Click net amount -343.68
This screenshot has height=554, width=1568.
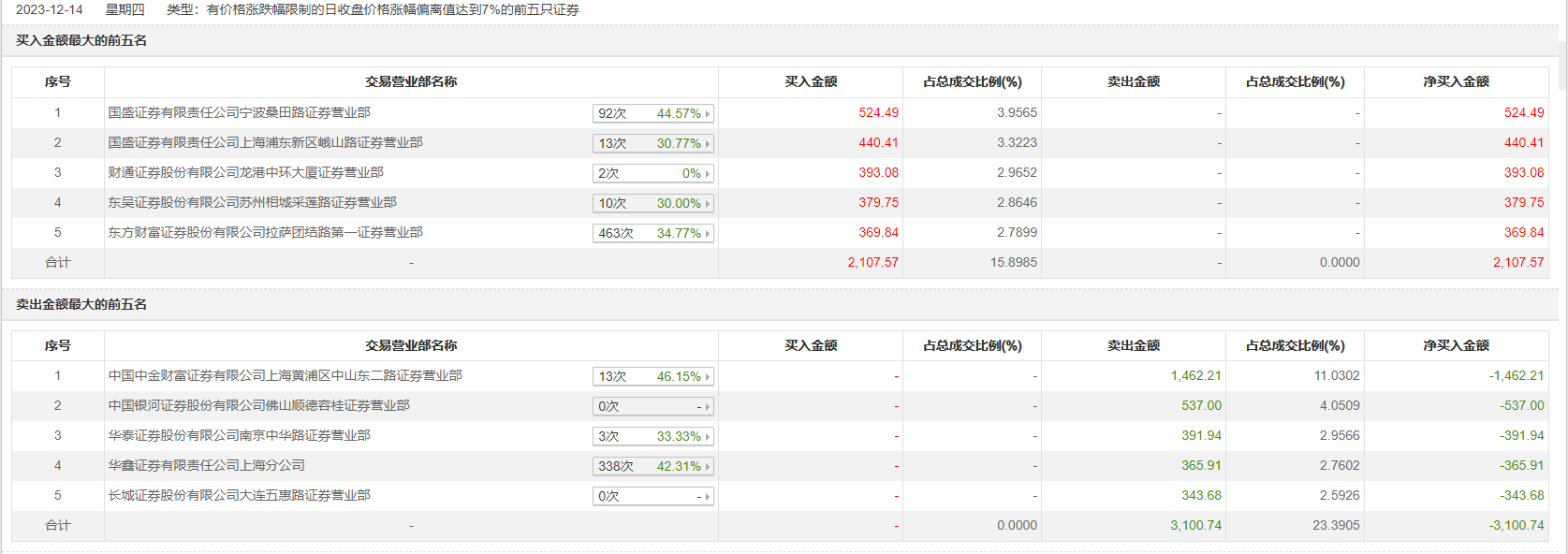[x=1522, y=495]
